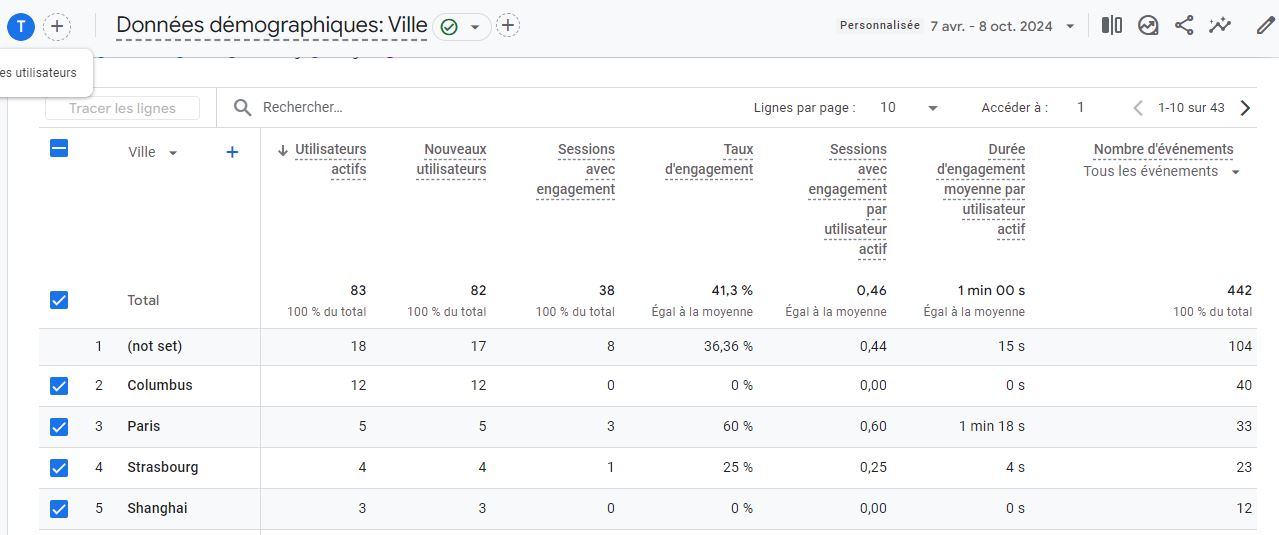Click the compare view icon in top toolbar
This screenshot has width=1279, height=535.
(x=1111, y=26)
